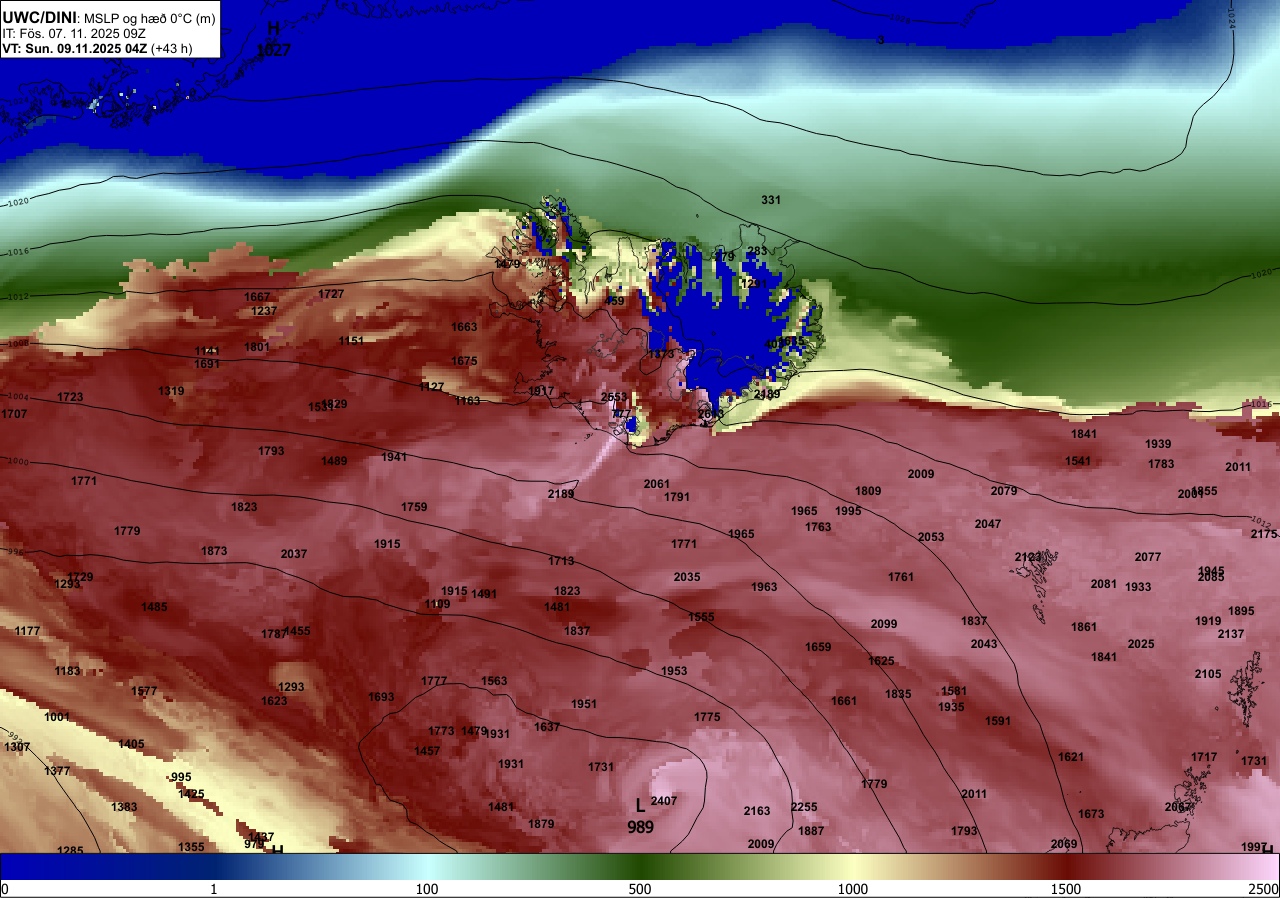The height and width of the screenshot is (898, 1280).
Task: Click the value 1659 on the map
Action: pyautogui.click(x=818, y=647)
